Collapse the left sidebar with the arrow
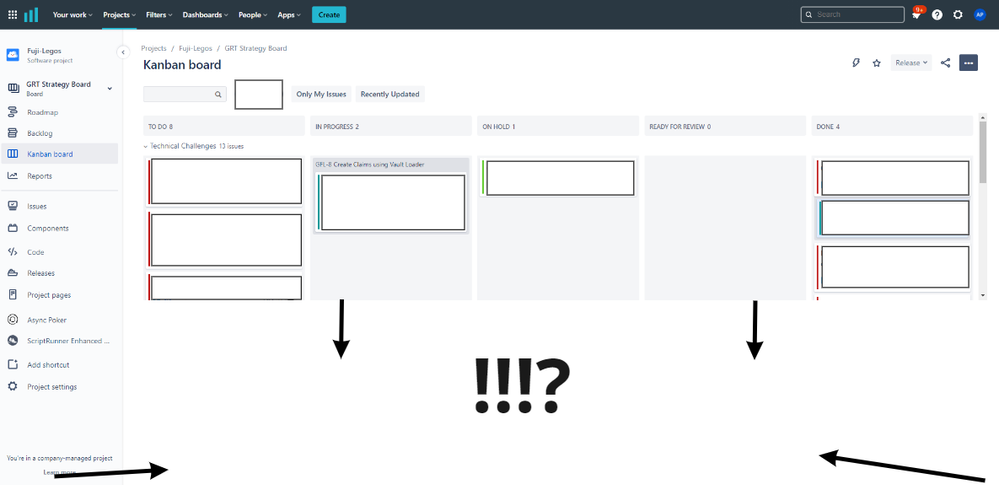The width and height of the screenshot is (999, 485). click(123, 52)
